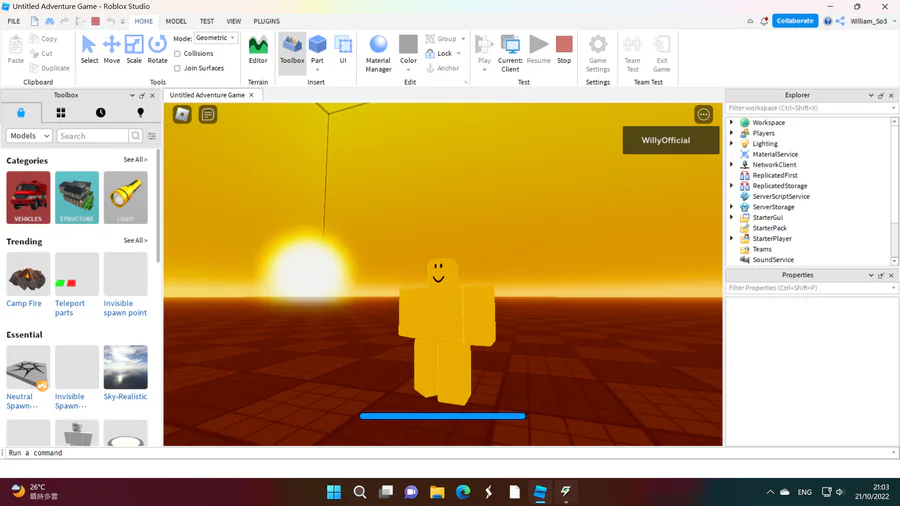Select the Sky-Realistic thumbnail
The width and height of the screenshot is (900, 506).
tap(126, 367)
